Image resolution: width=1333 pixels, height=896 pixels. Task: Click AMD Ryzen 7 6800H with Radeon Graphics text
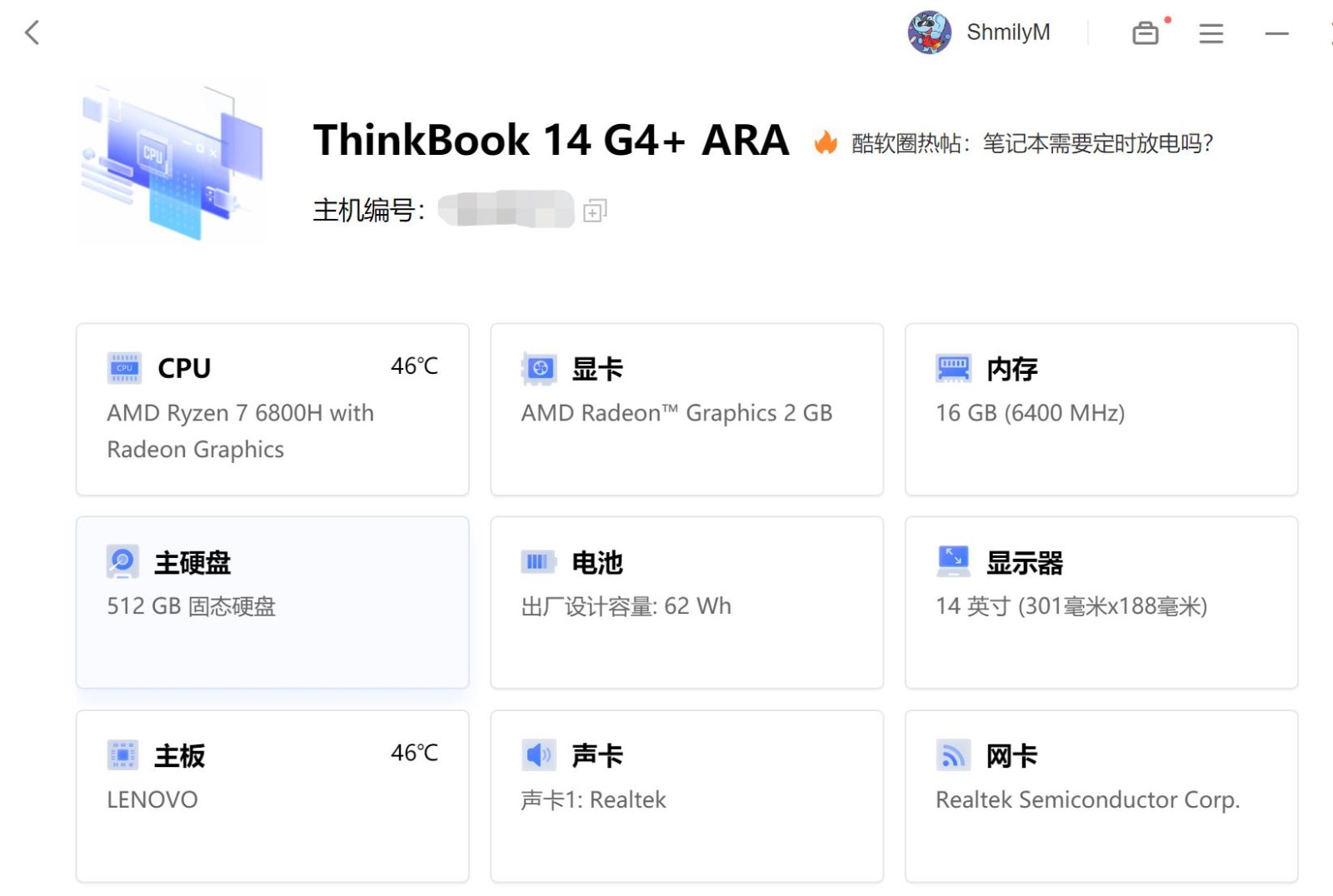click(240, 431)
